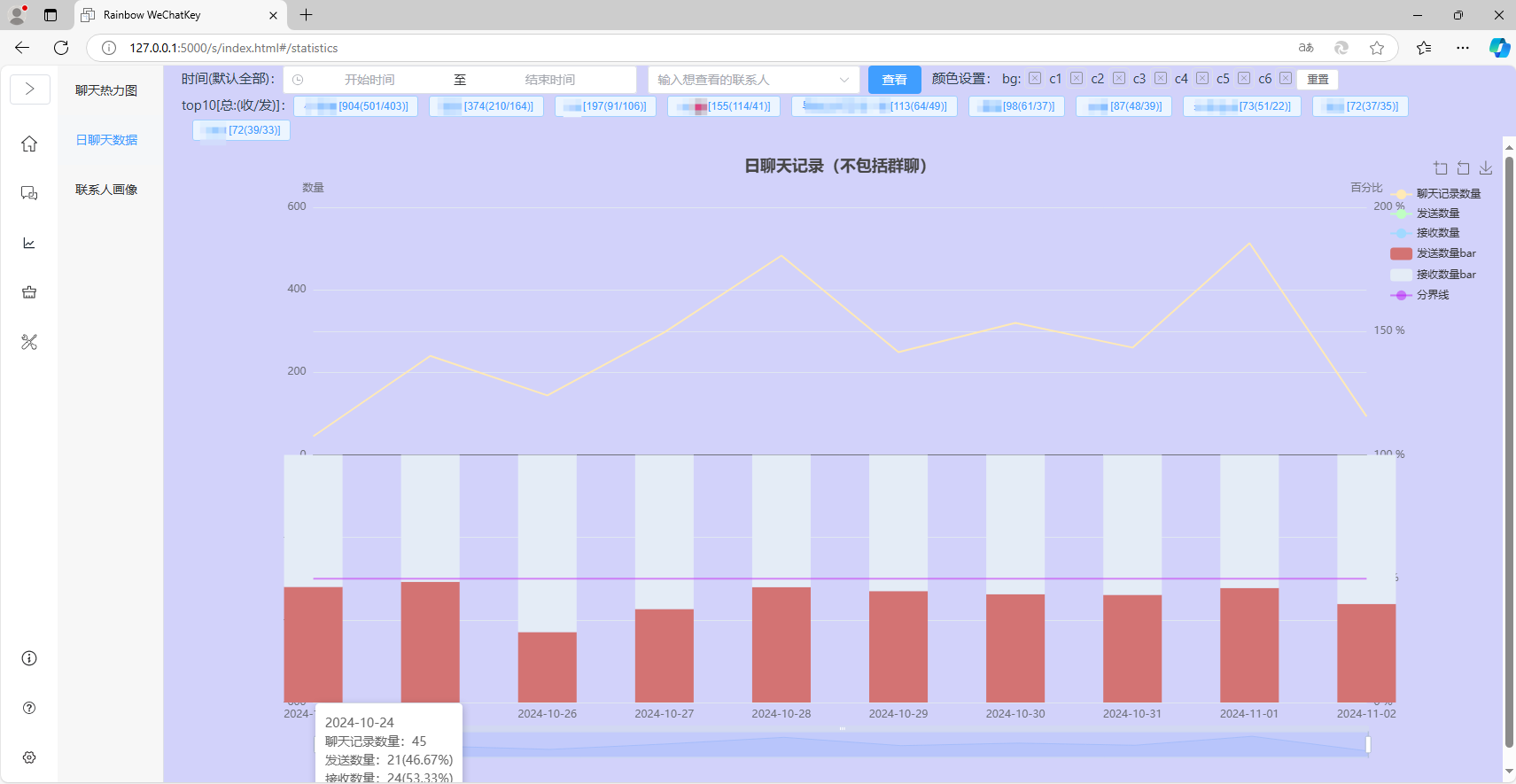The image size is (1516, 784).
Task: Click the browser address bar URL
Action: click(x=234, y=48)
